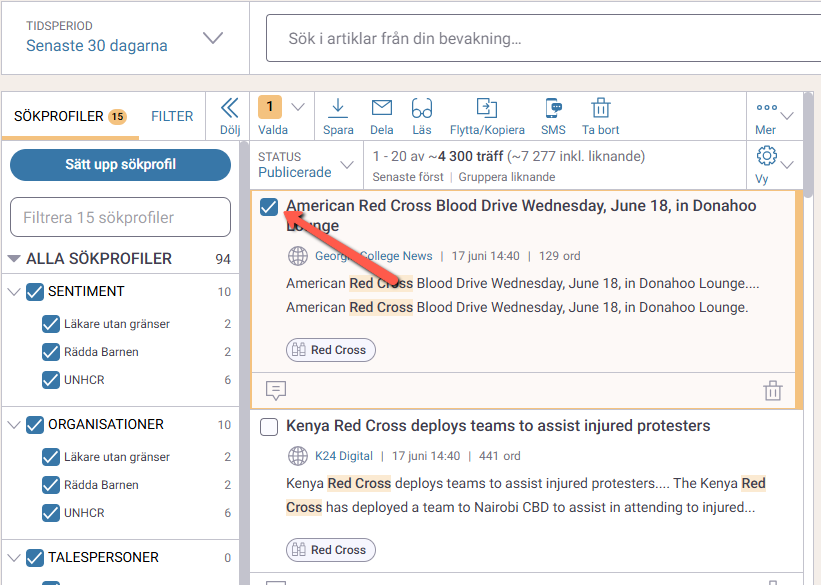
Task: Click the Senaste först sort option
Action: click(408, 177)
